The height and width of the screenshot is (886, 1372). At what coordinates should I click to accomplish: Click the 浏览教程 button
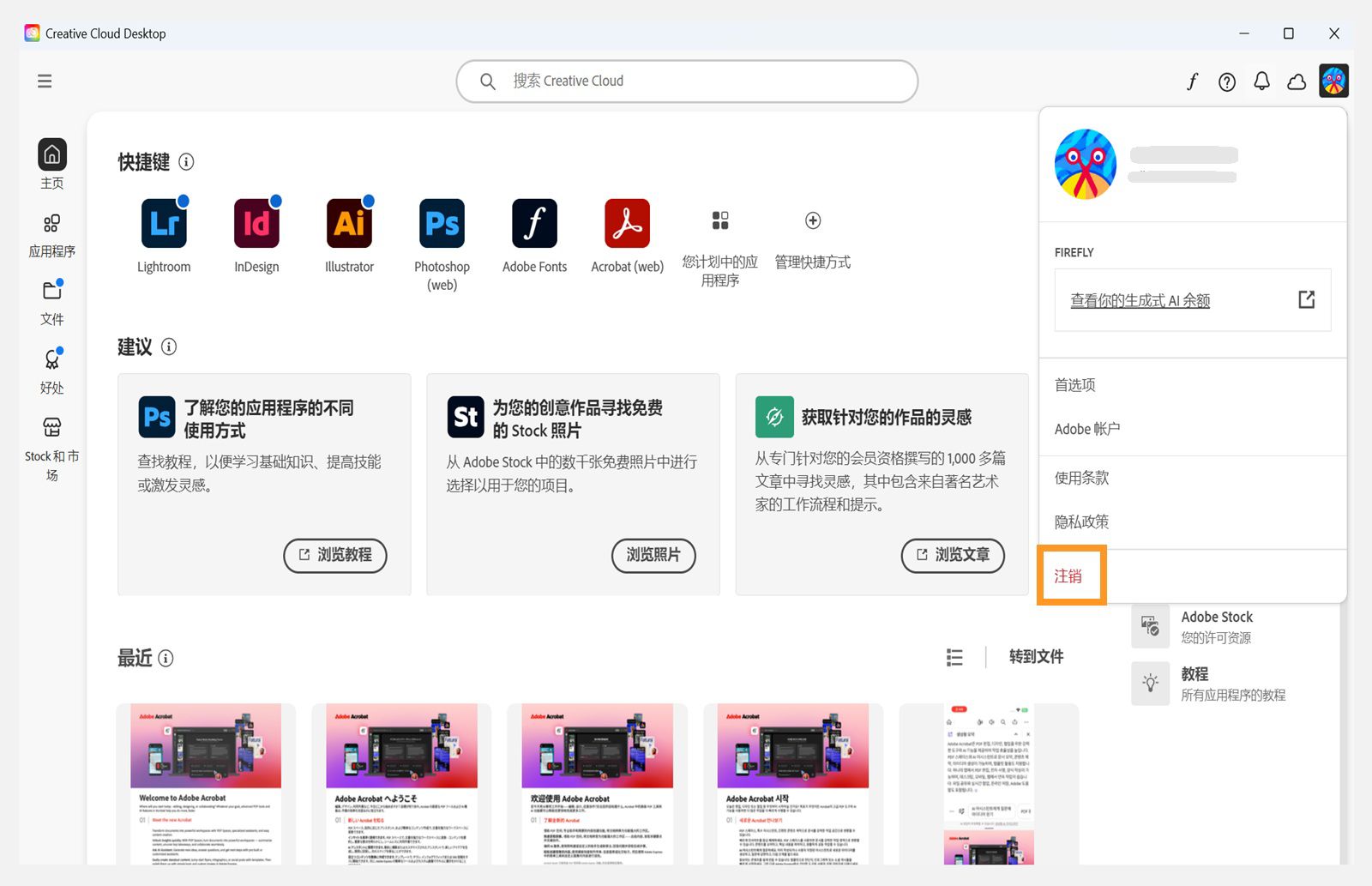point(335,556)
